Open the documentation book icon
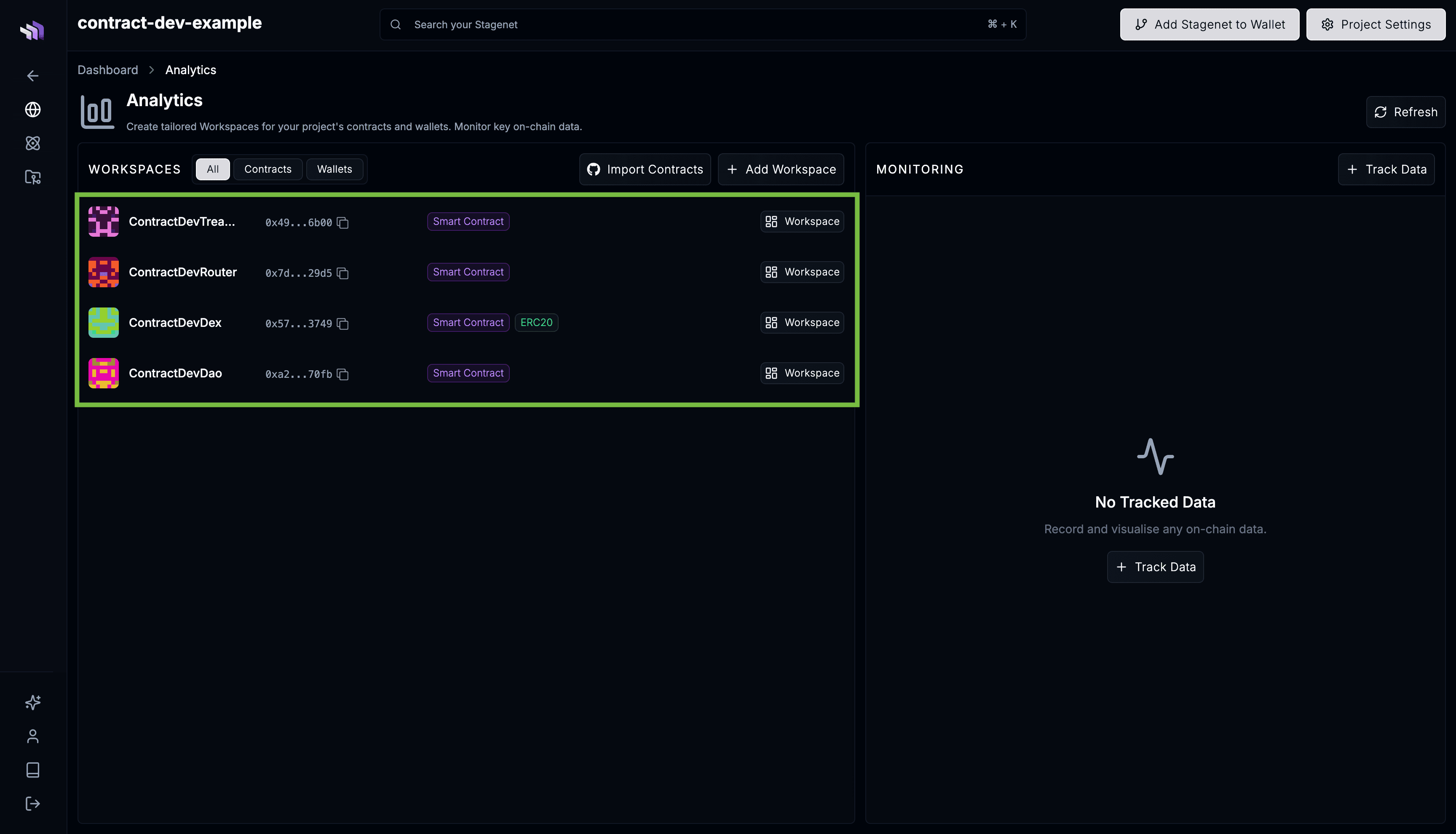This screenshot has width=1456, height=834. pyautogui.click(x=32, y=769)
